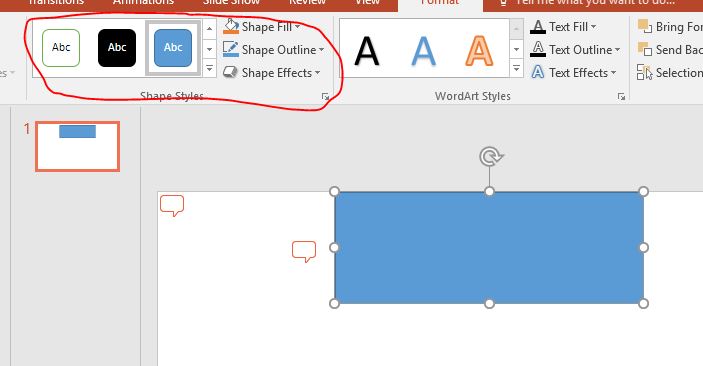703x366 pixels.
Task: Click the Text Fill icon
Action: click(538, 27)
